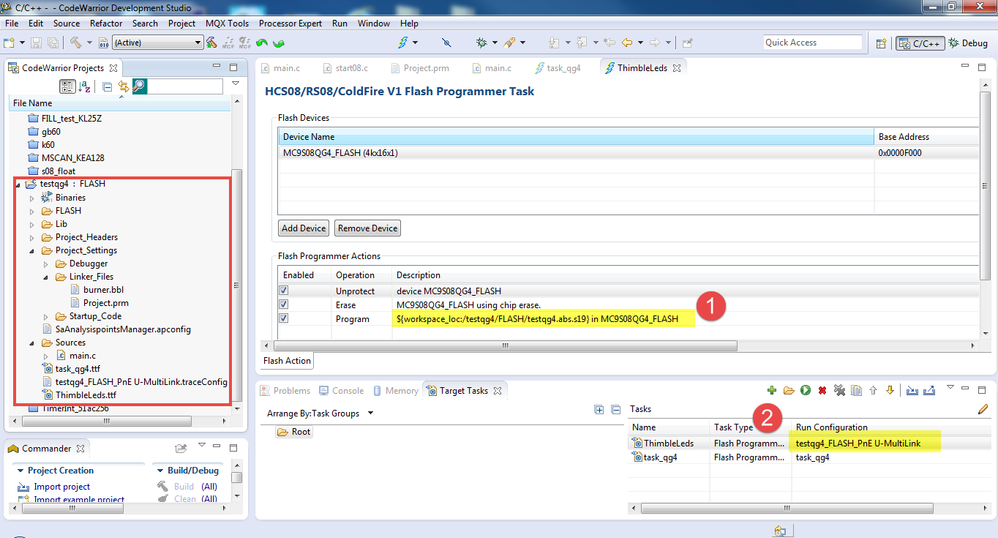Open the Refactor menu
The height and width of the screenshot is (538, 998).
point(106,24)
